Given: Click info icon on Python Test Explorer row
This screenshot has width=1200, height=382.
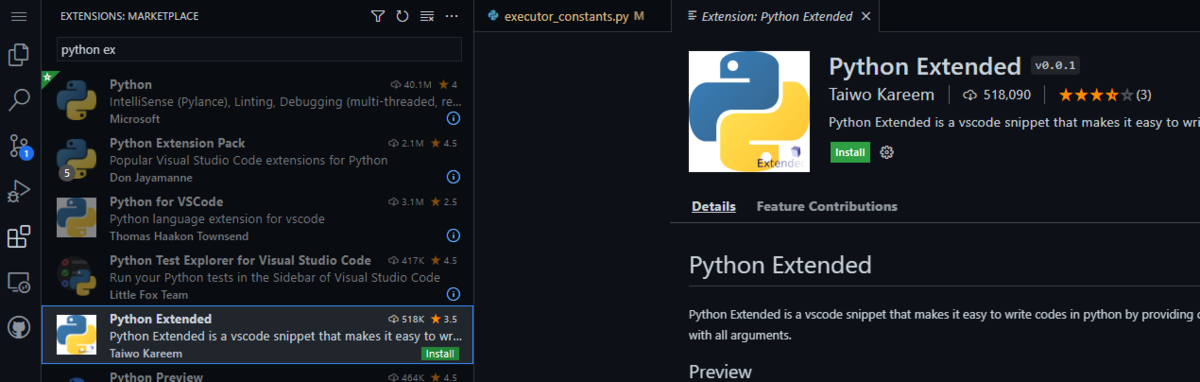Looking at the screenshot, I should [x=453, y=295].
